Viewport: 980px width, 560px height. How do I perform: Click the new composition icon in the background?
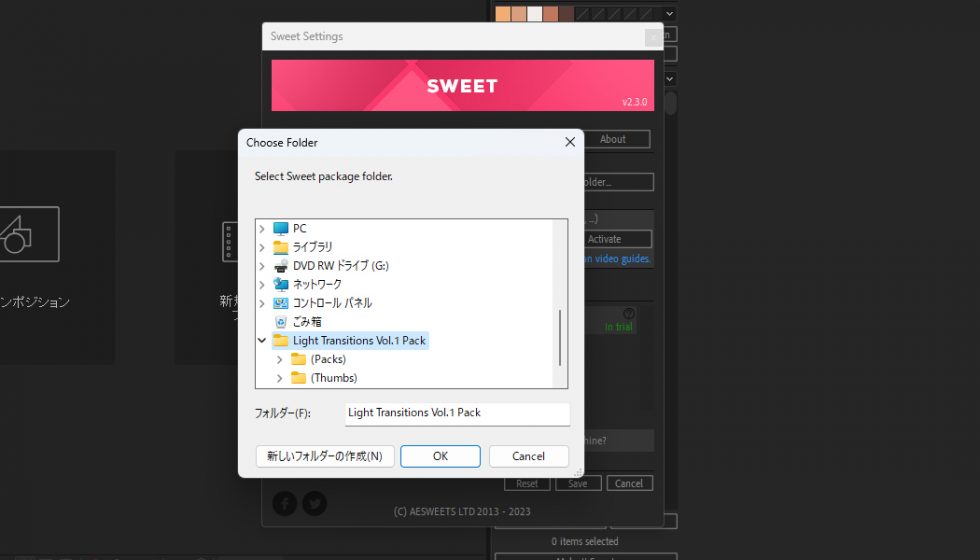pos(29,234)
